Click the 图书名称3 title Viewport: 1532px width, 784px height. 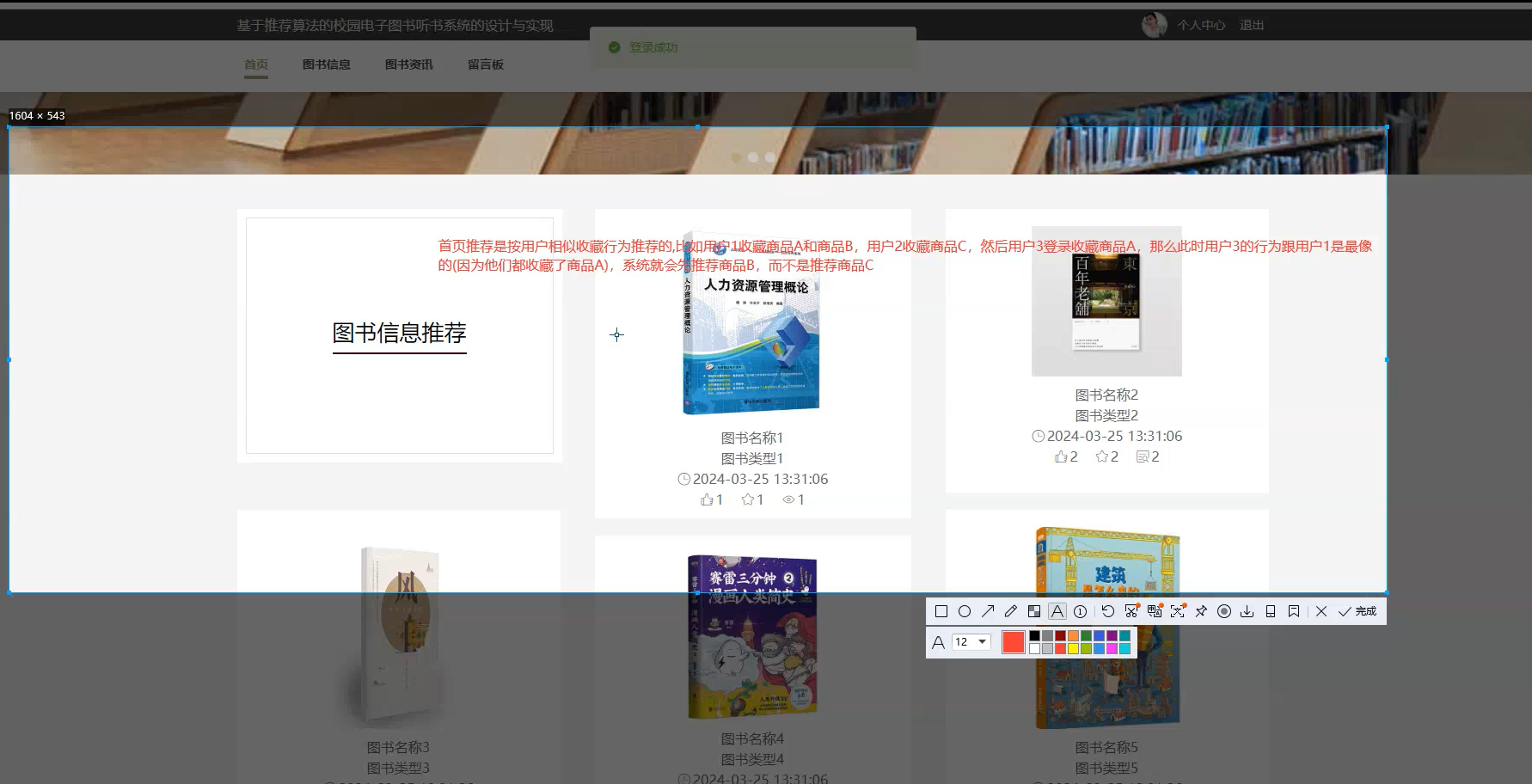(398, 747)
